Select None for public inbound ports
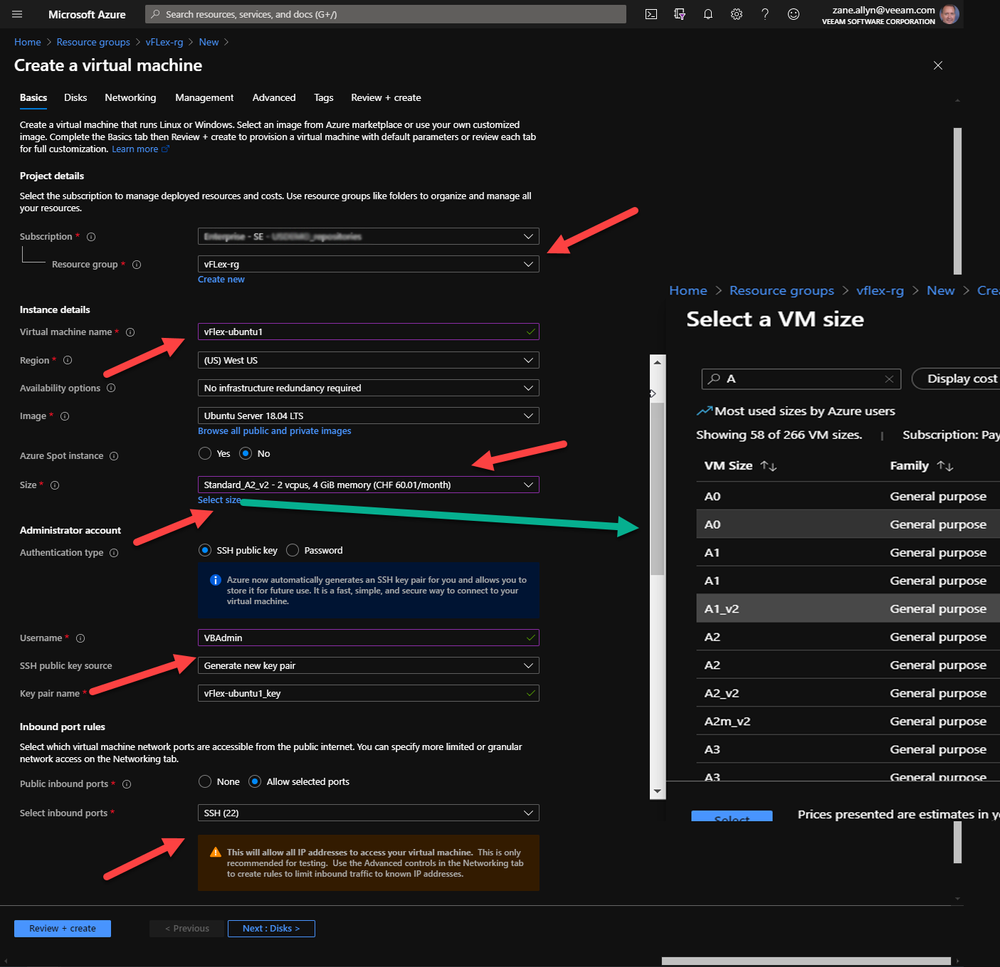Screen dimensions: 1000x967 click(x=205, y=781)
